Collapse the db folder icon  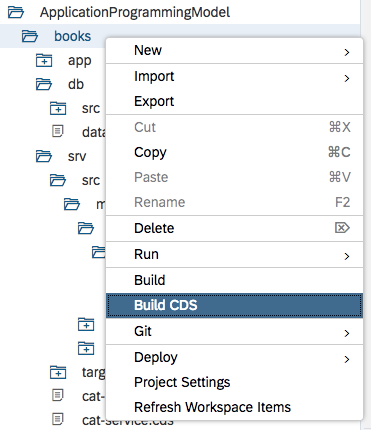pos(44,84)
